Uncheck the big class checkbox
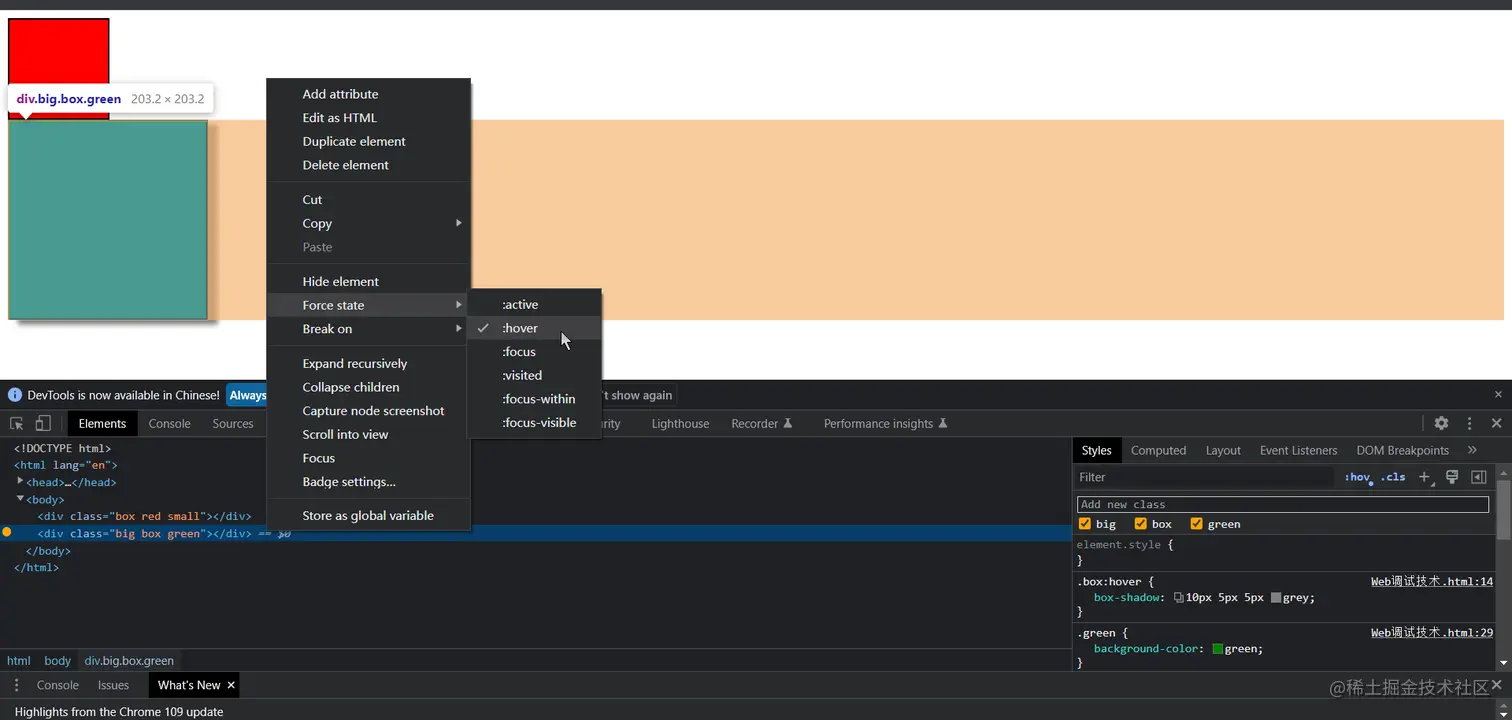The width and height of the screenshot is (1512, 720). pos(1085,524)
